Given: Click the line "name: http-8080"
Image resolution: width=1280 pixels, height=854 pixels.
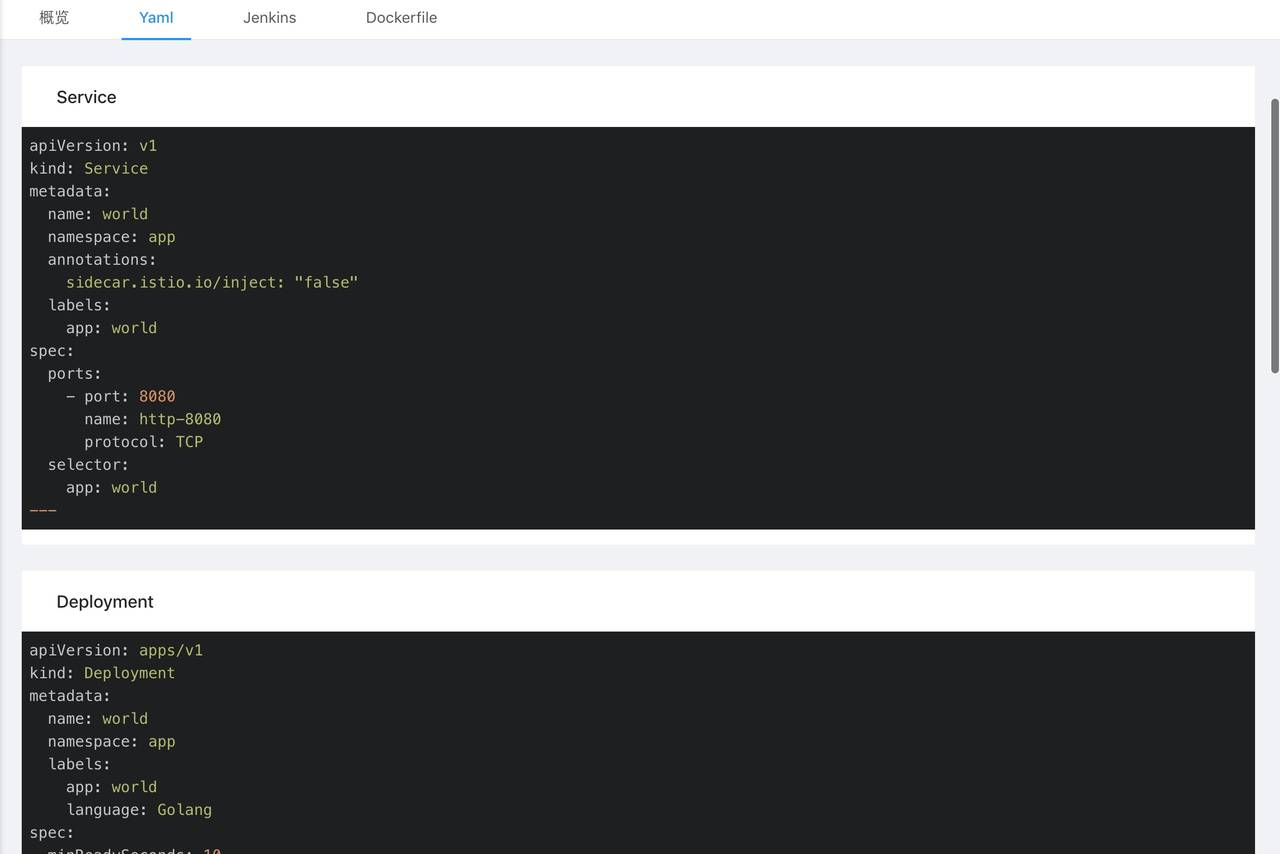Looking at the screenshot, I should [153, 420].
